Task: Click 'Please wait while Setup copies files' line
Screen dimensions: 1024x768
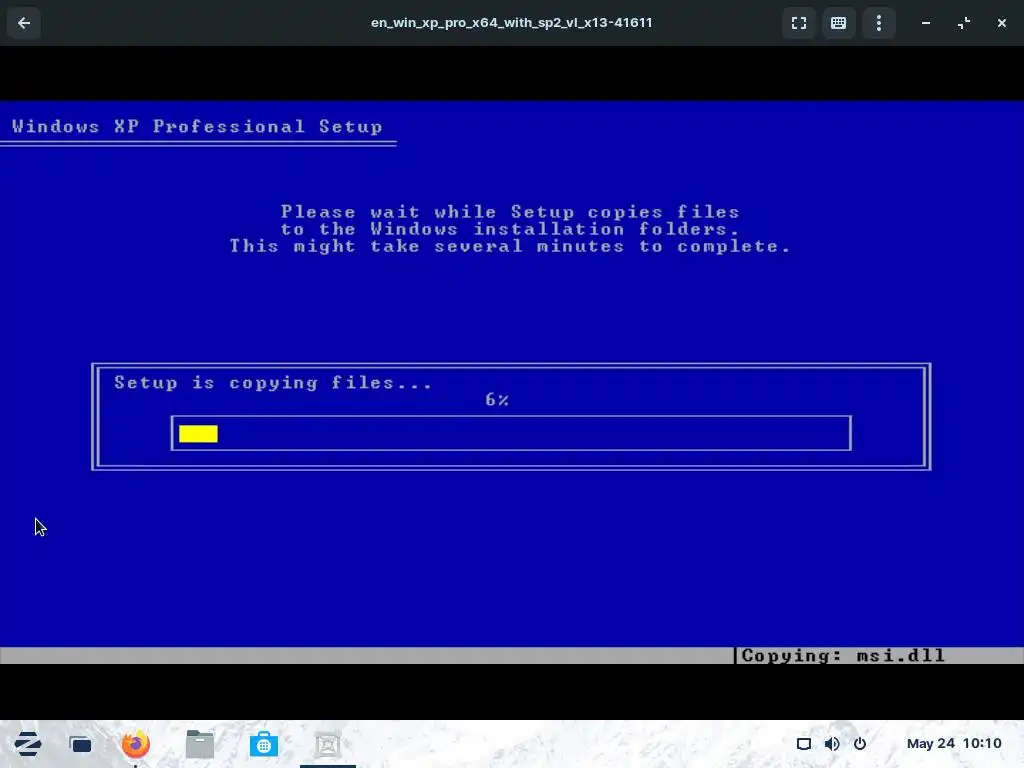Action: (x=510, y=212)
